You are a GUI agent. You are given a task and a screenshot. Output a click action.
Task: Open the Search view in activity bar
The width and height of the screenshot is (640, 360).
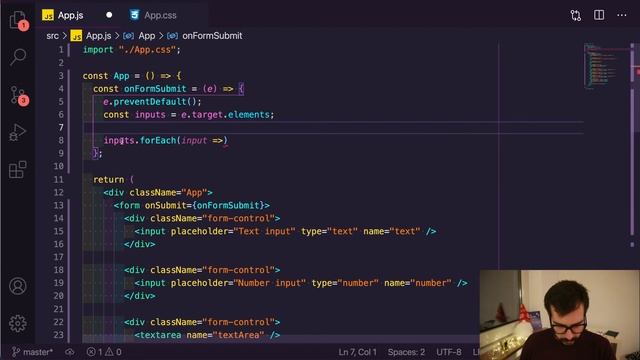click(18, 57)
